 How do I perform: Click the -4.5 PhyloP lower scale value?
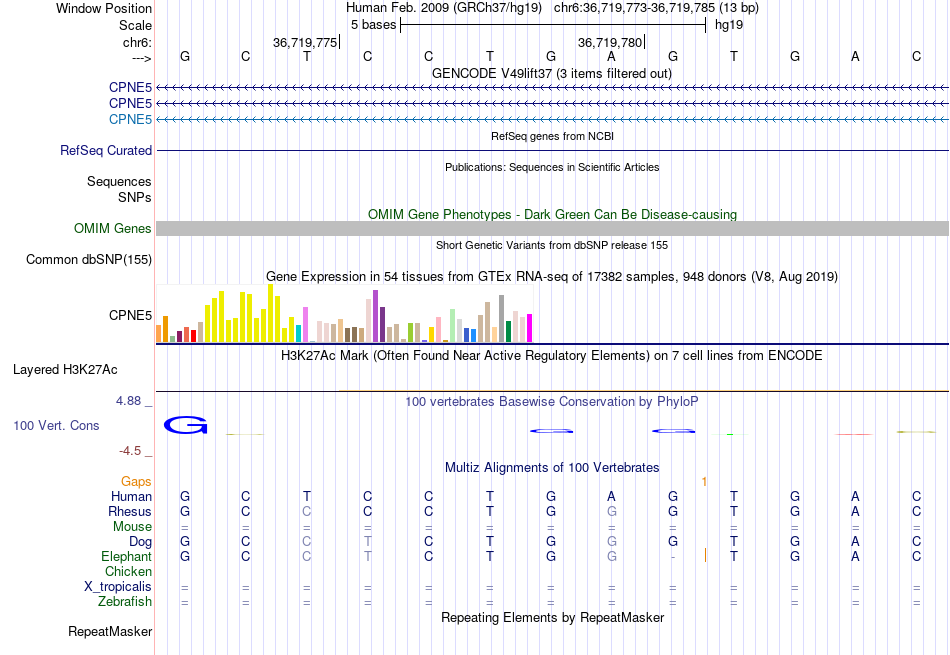(x=130, y=451)
